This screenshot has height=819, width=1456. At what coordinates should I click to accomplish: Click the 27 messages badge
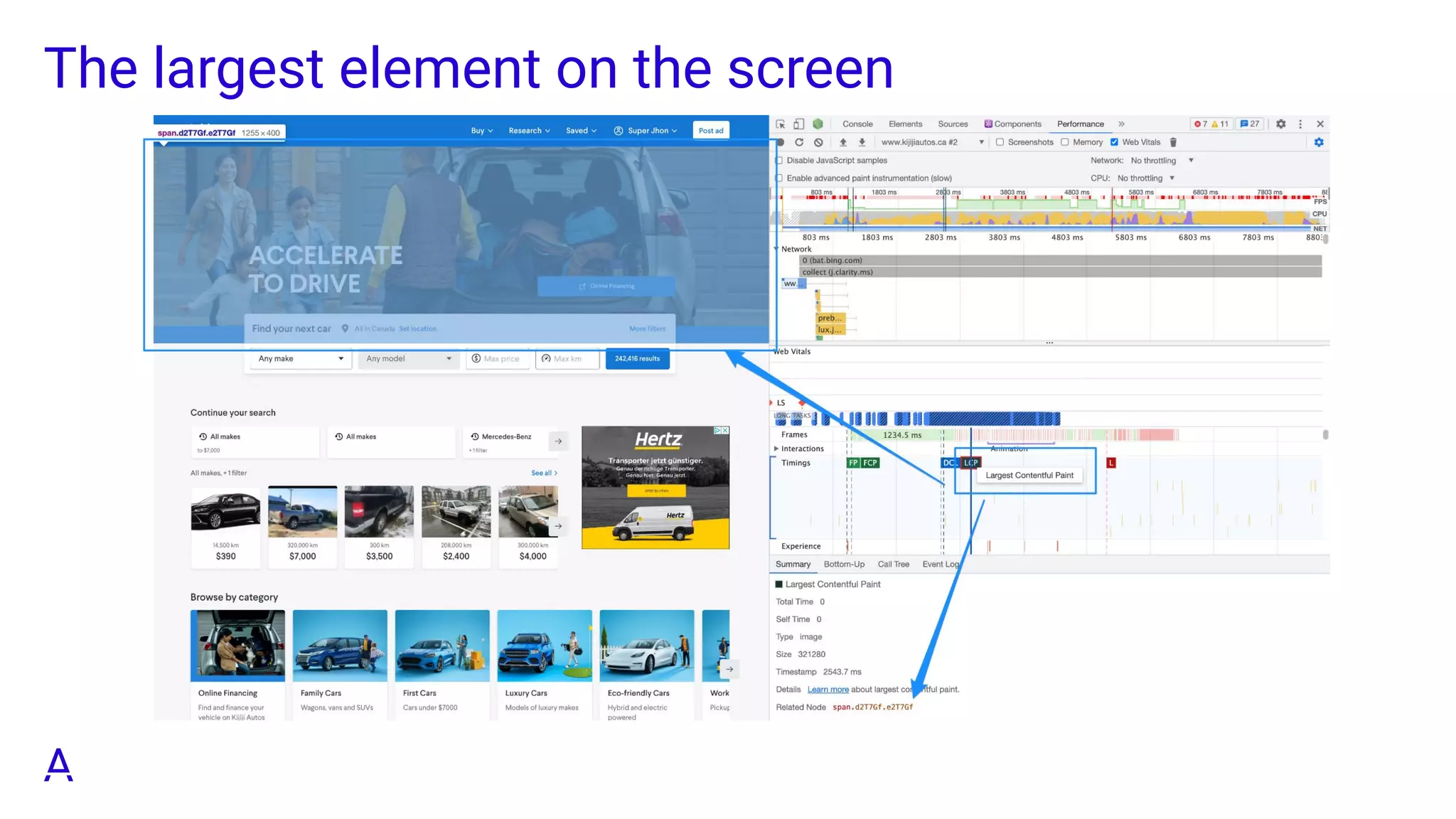(1250, 124)
